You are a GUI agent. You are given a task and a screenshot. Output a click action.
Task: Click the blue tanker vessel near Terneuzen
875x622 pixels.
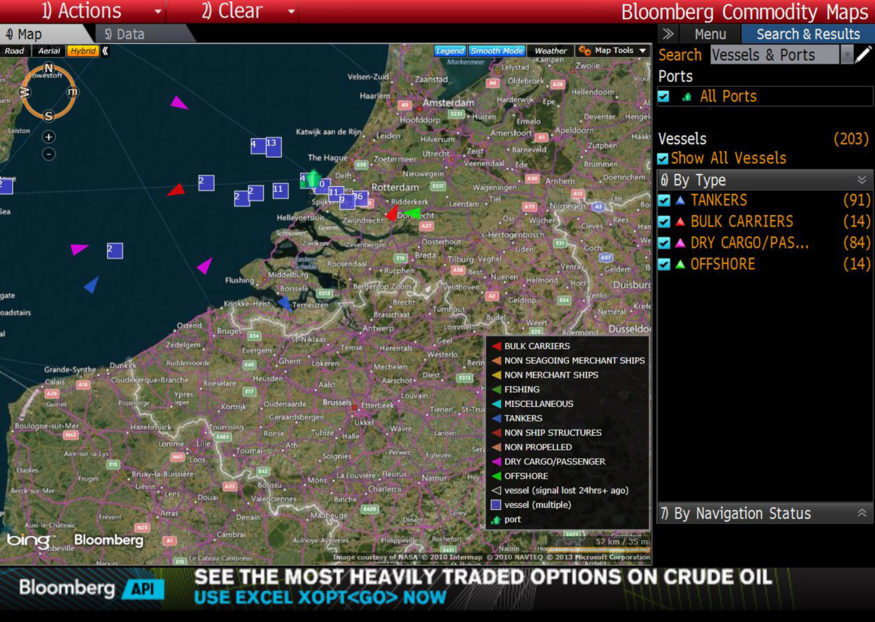(x=285, y=303)
